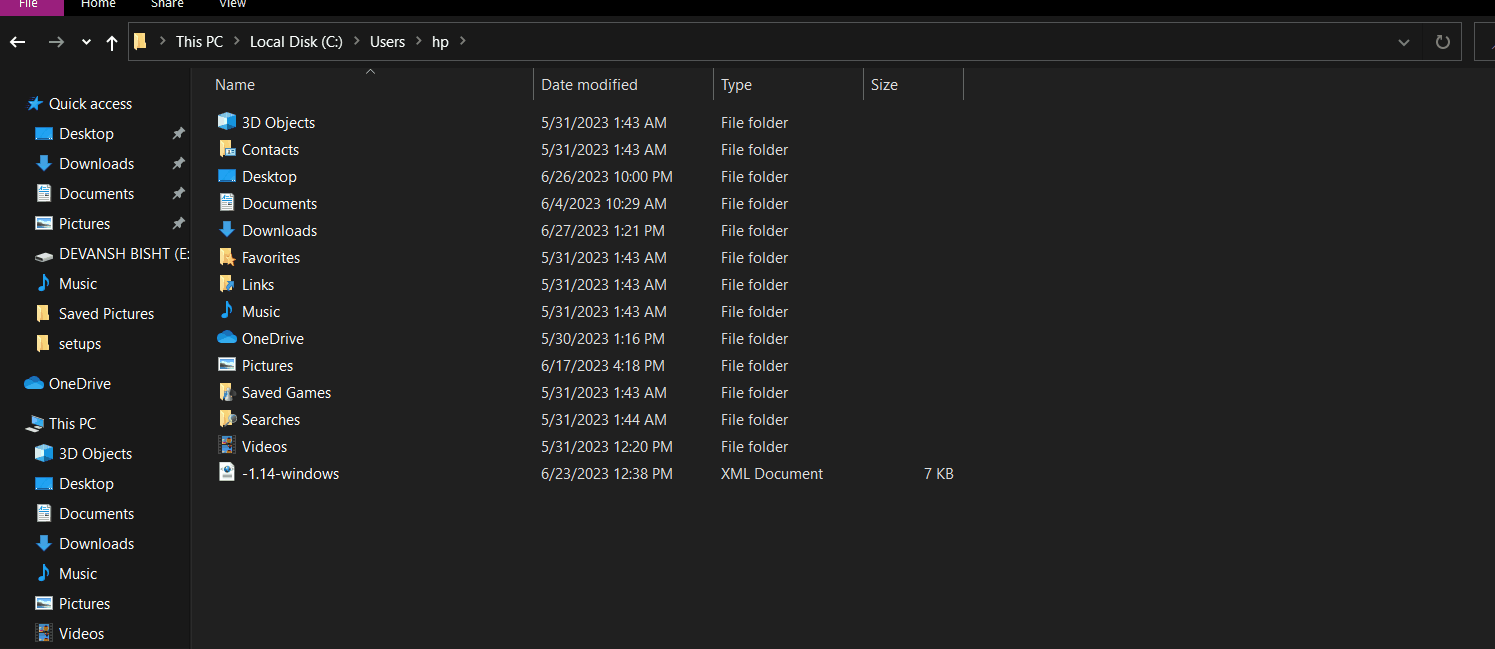Open Recent locations dropdown arrow
Screen dimensions: 1495x649
[86, 42]
